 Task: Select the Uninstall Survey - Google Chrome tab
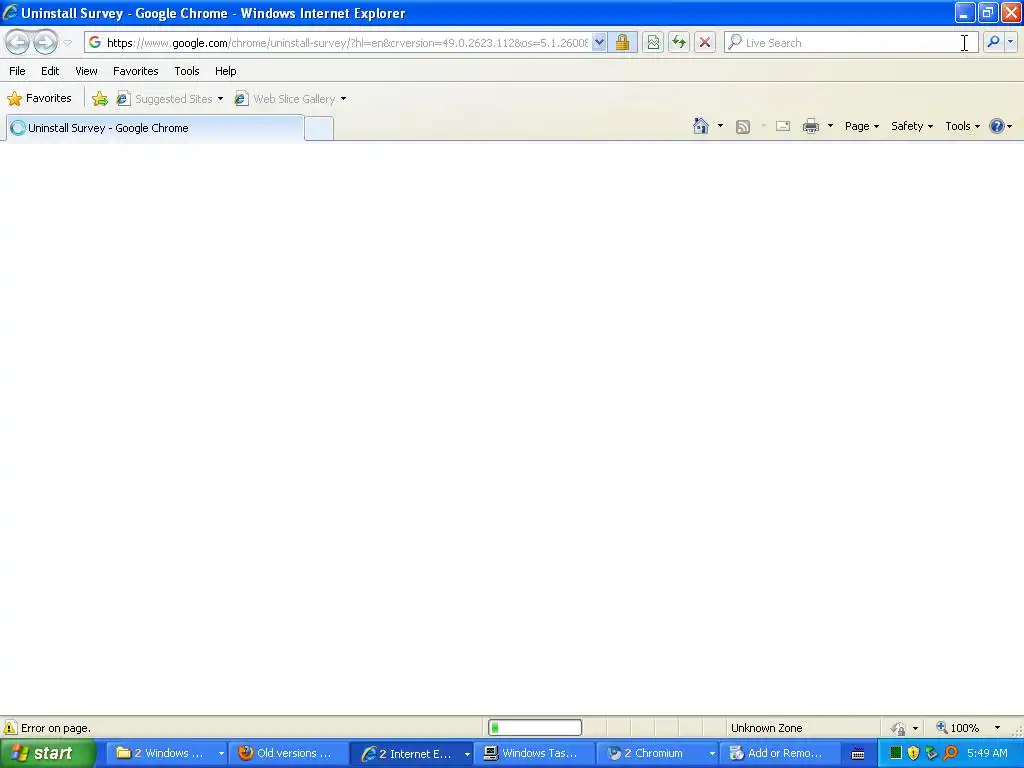click(x=155, y=128)
